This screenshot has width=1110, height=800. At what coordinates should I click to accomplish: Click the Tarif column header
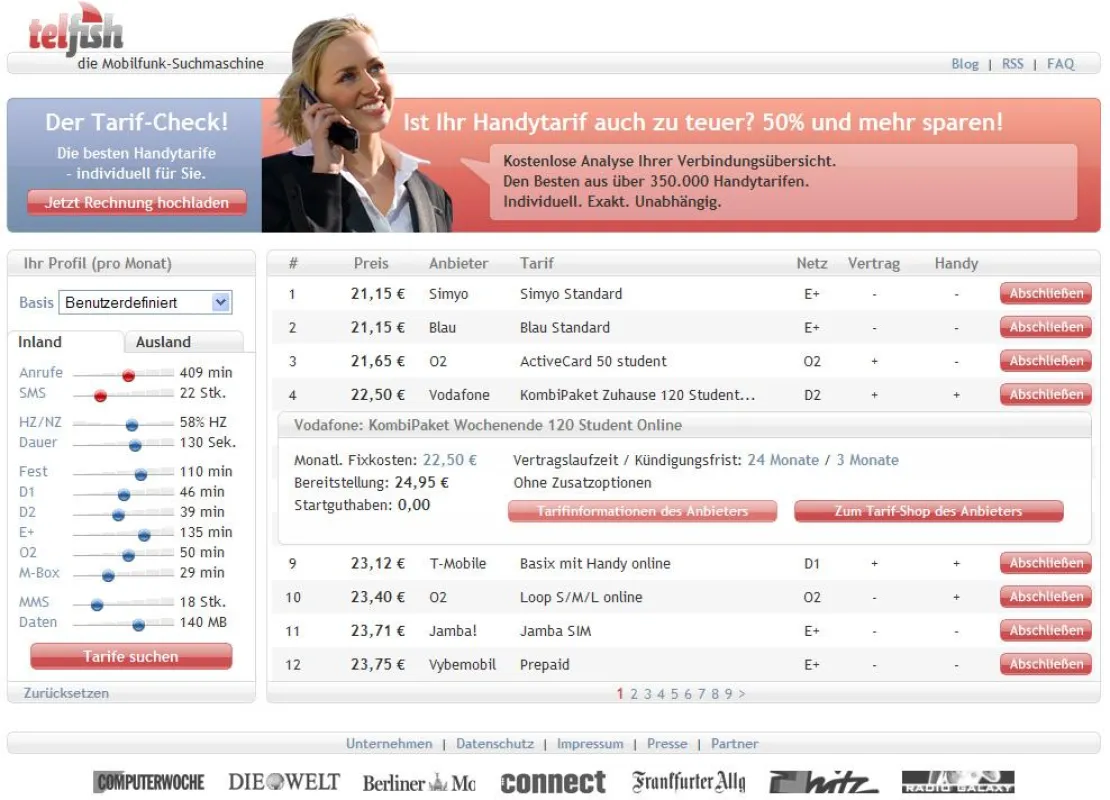(537, 263)
